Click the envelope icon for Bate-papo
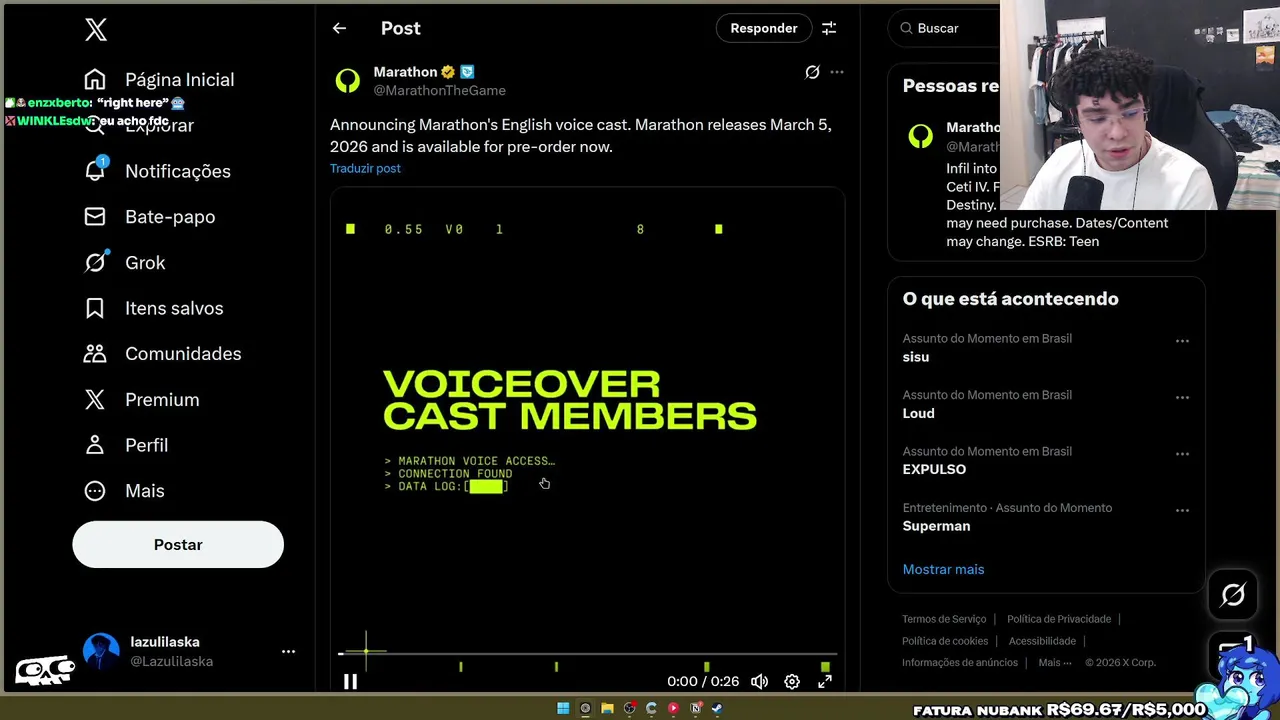Viewport: 1280px width, 720px height. pos(95,217)
